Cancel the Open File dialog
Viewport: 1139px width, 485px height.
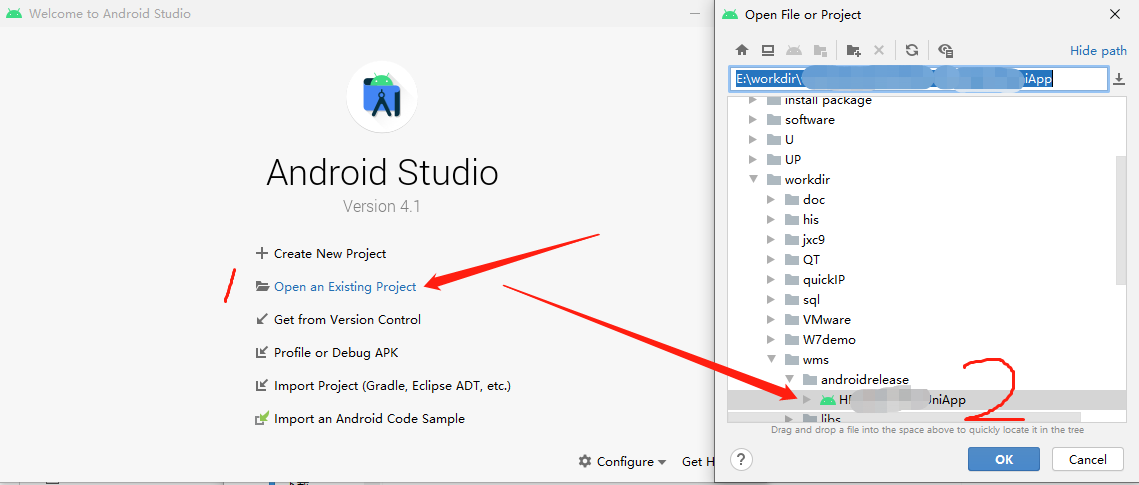pos(1088,459)
